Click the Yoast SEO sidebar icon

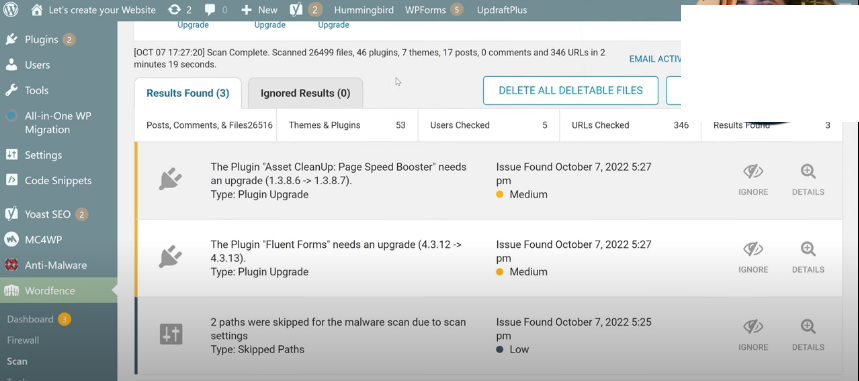11,214
